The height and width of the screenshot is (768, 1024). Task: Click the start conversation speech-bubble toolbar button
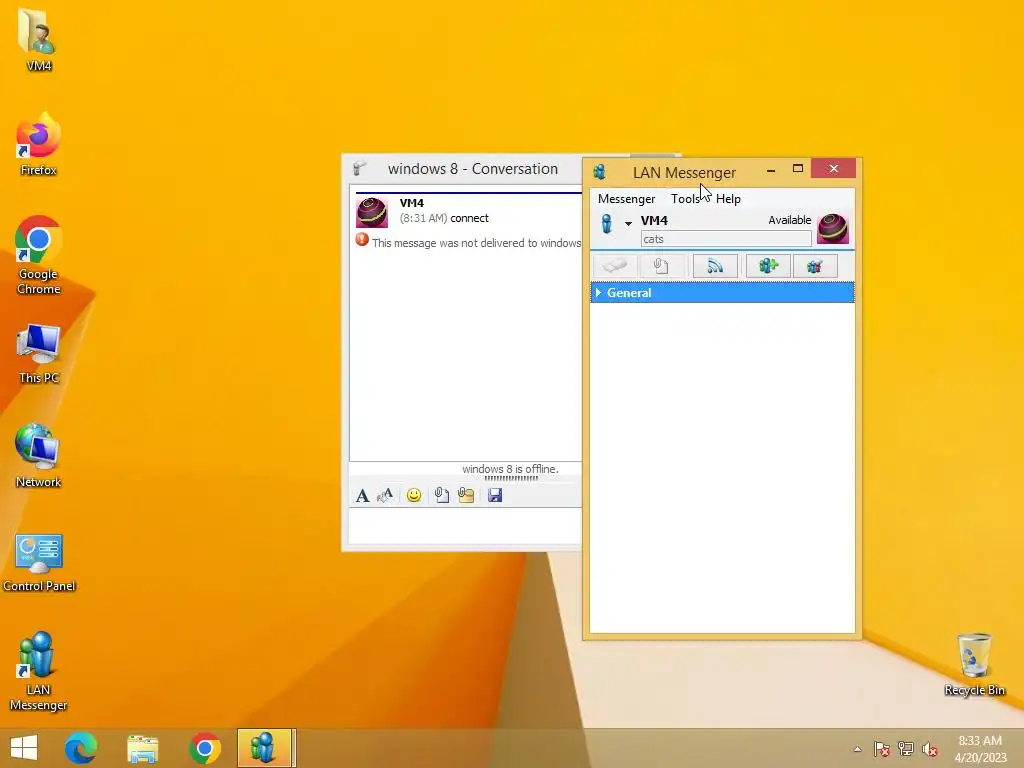click(615, 266)
